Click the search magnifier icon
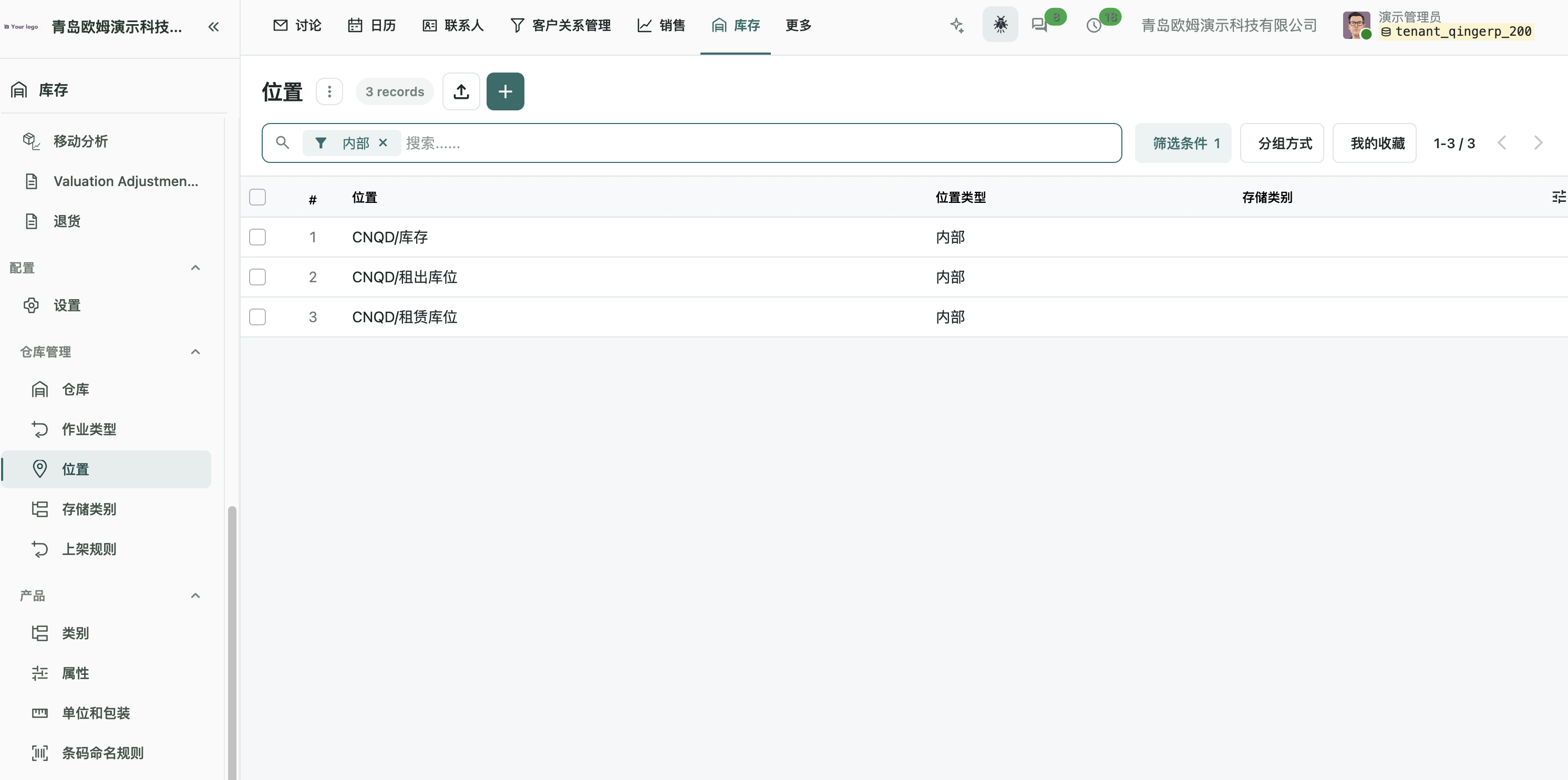Image resolution: width=1568 pixels, height=780 pixels. (282, 142)
